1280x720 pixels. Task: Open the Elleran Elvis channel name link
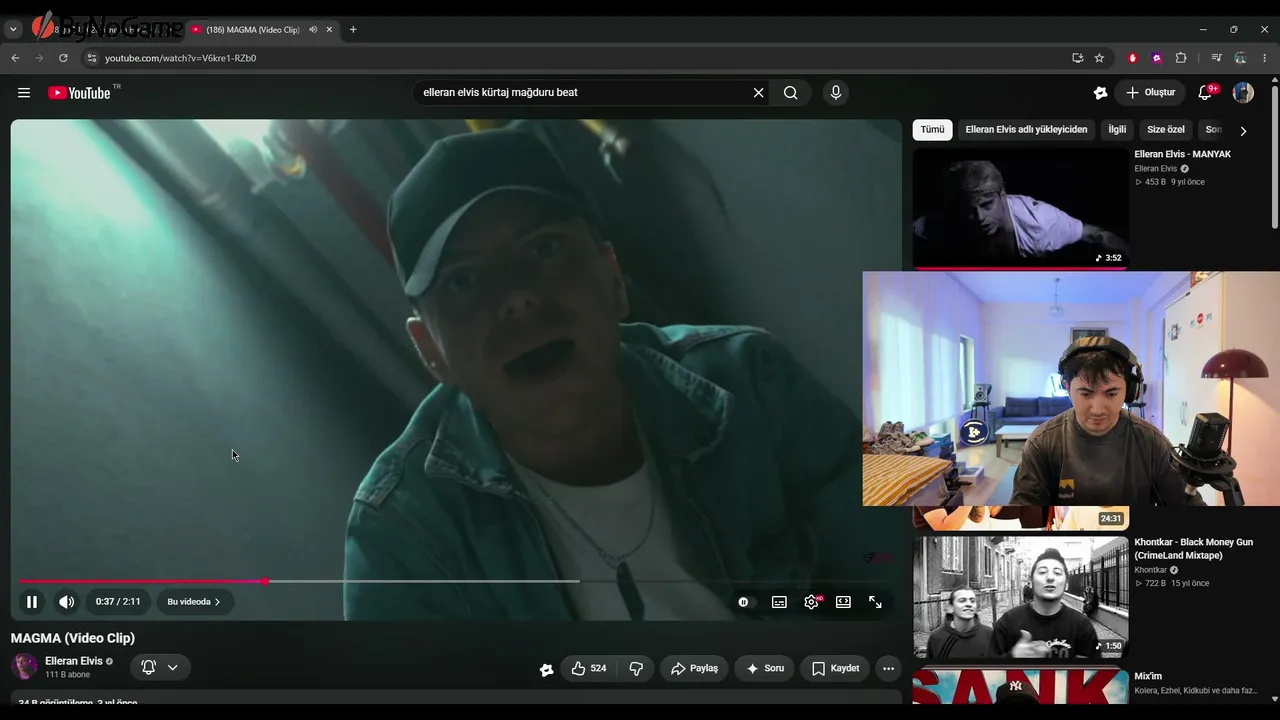click(73, 661)
